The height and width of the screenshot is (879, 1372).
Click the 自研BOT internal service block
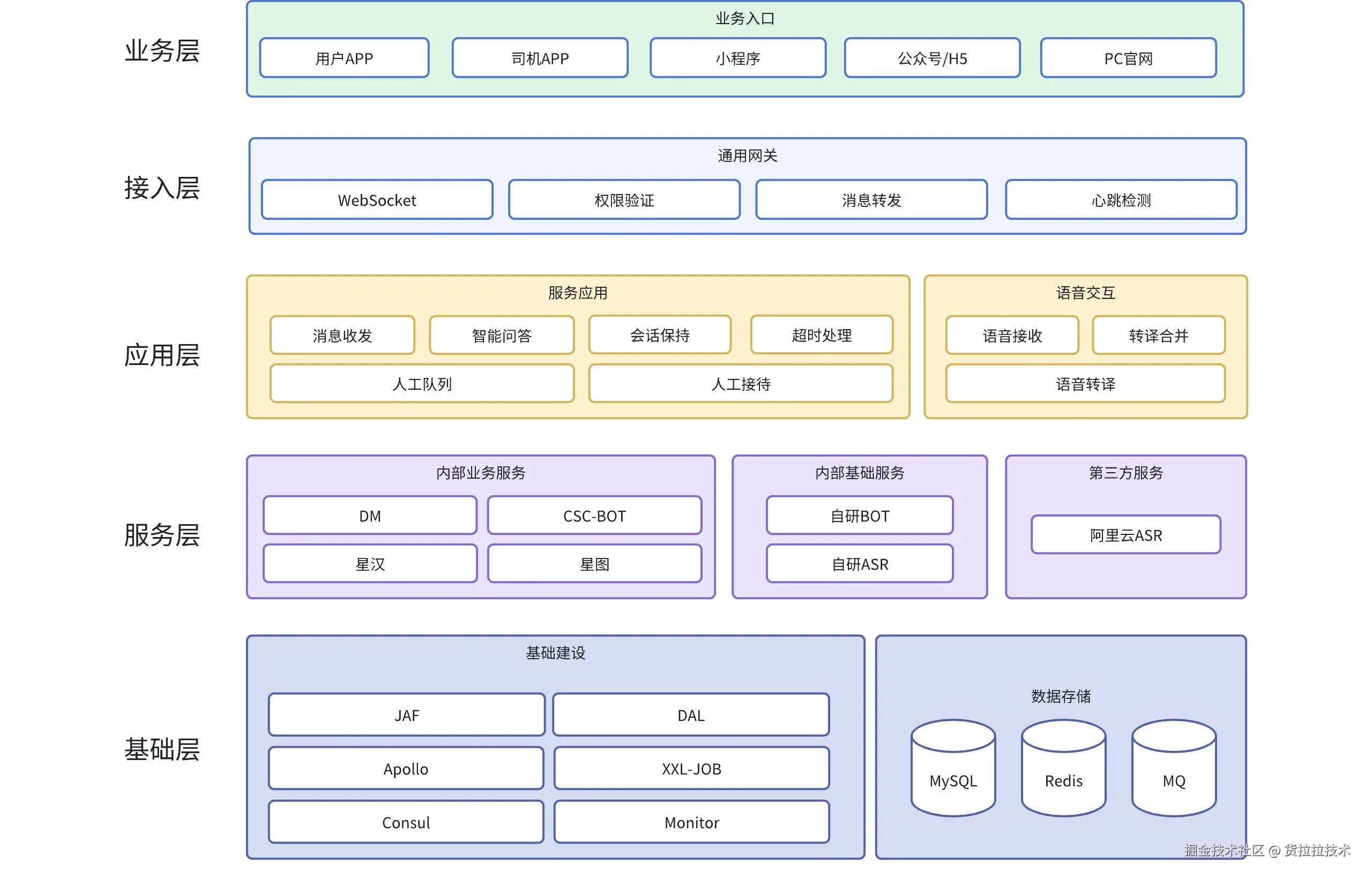coord(859,516)
